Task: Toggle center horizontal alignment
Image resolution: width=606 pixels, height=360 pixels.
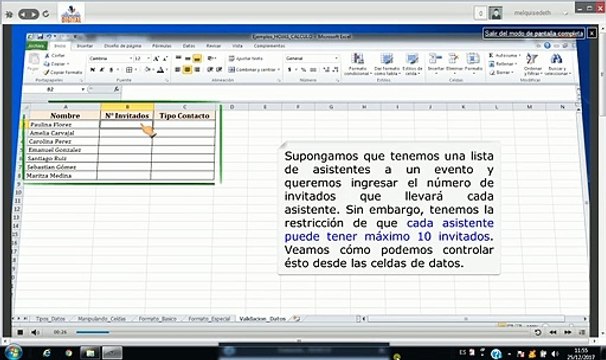Action: (187, 70)
